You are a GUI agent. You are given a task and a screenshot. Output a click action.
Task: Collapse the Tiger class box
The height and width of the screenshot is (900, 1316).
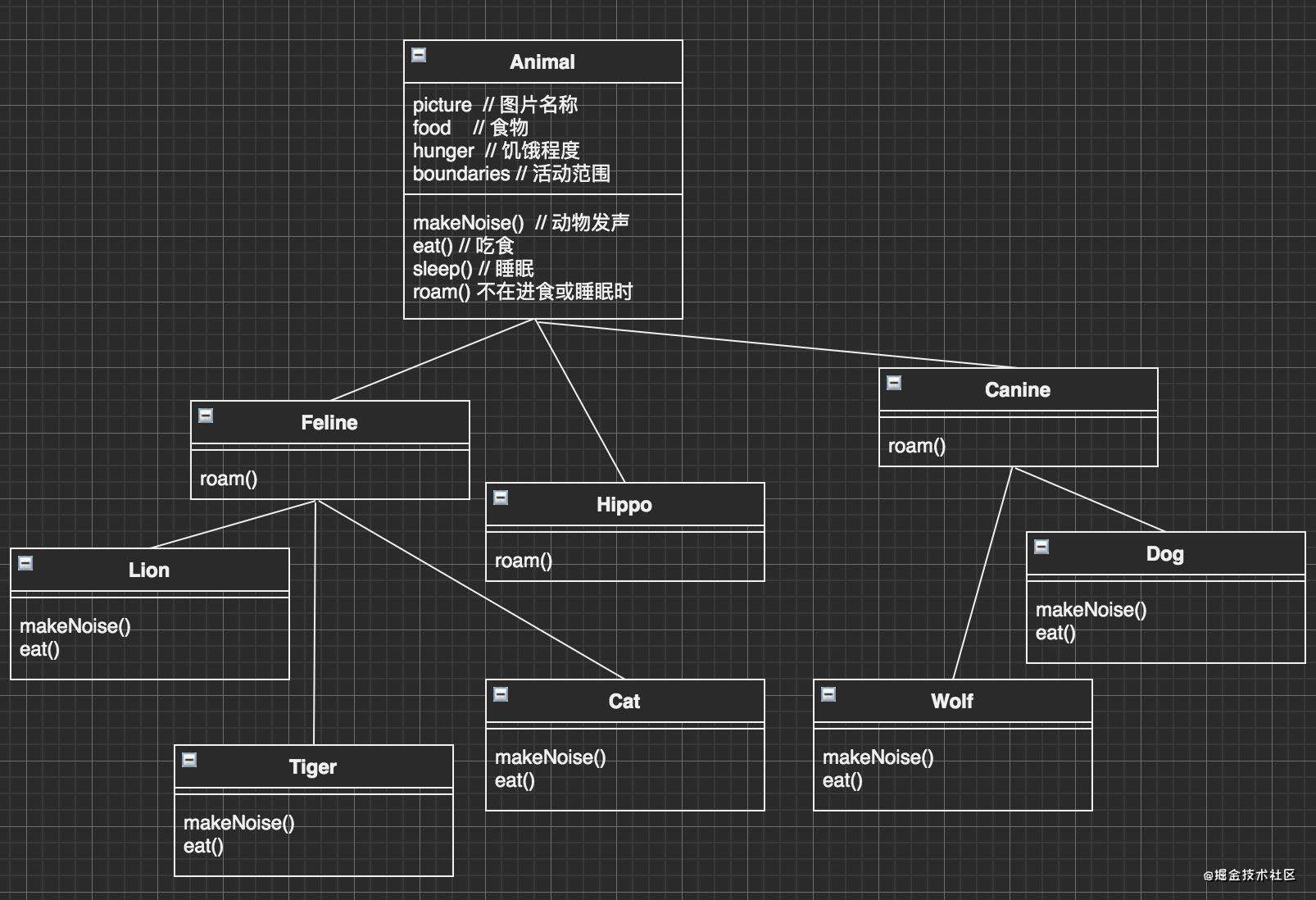click(189, 760)
